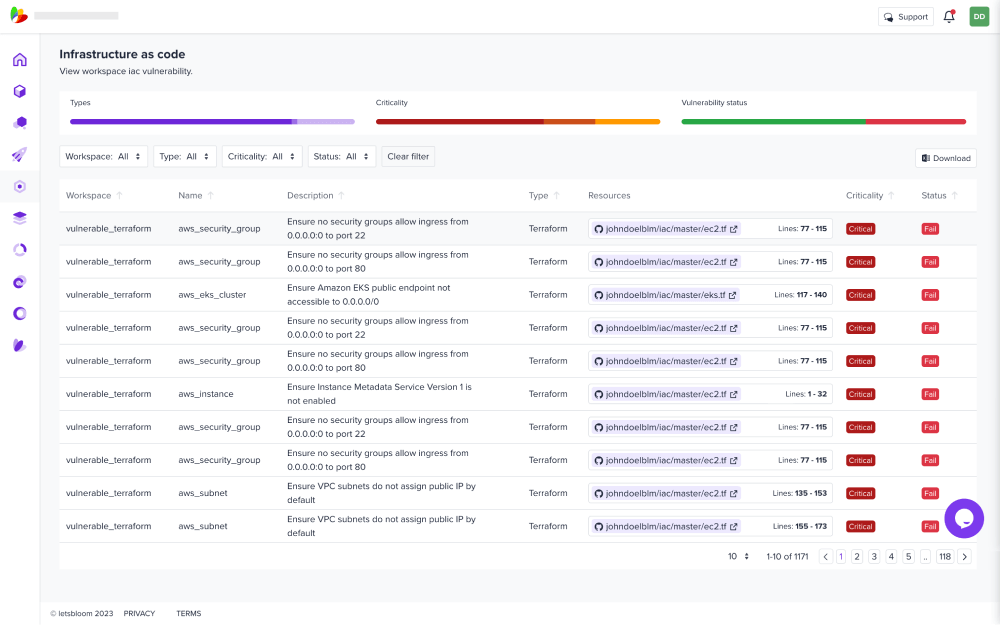The image size is (1000, 625).
Task: Click 'Lines: 117 - 140' text
Action: pos(800,295)
